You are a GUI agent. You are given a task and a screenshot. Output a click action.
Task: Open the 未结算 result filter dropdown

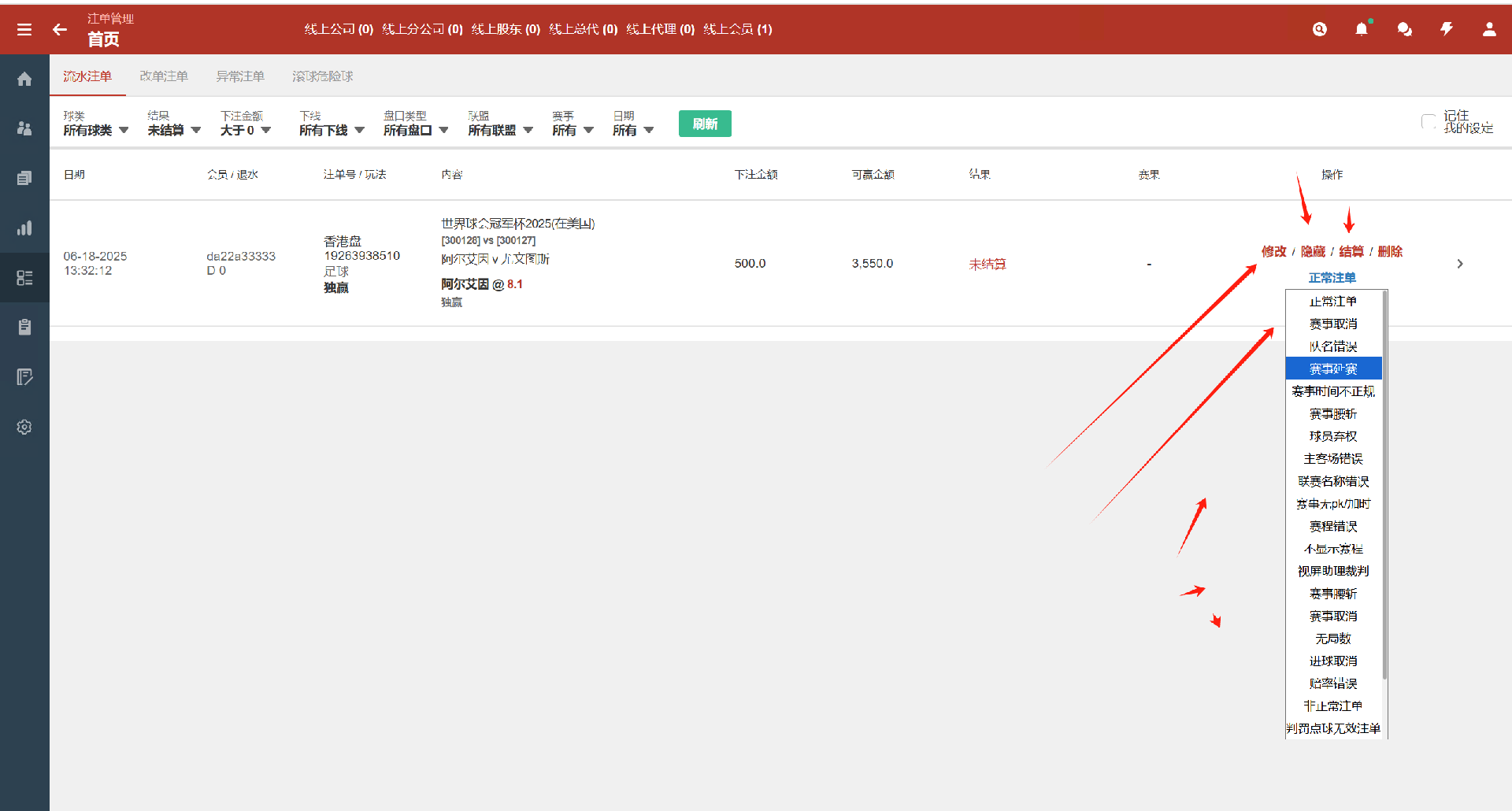click(174, 131)
